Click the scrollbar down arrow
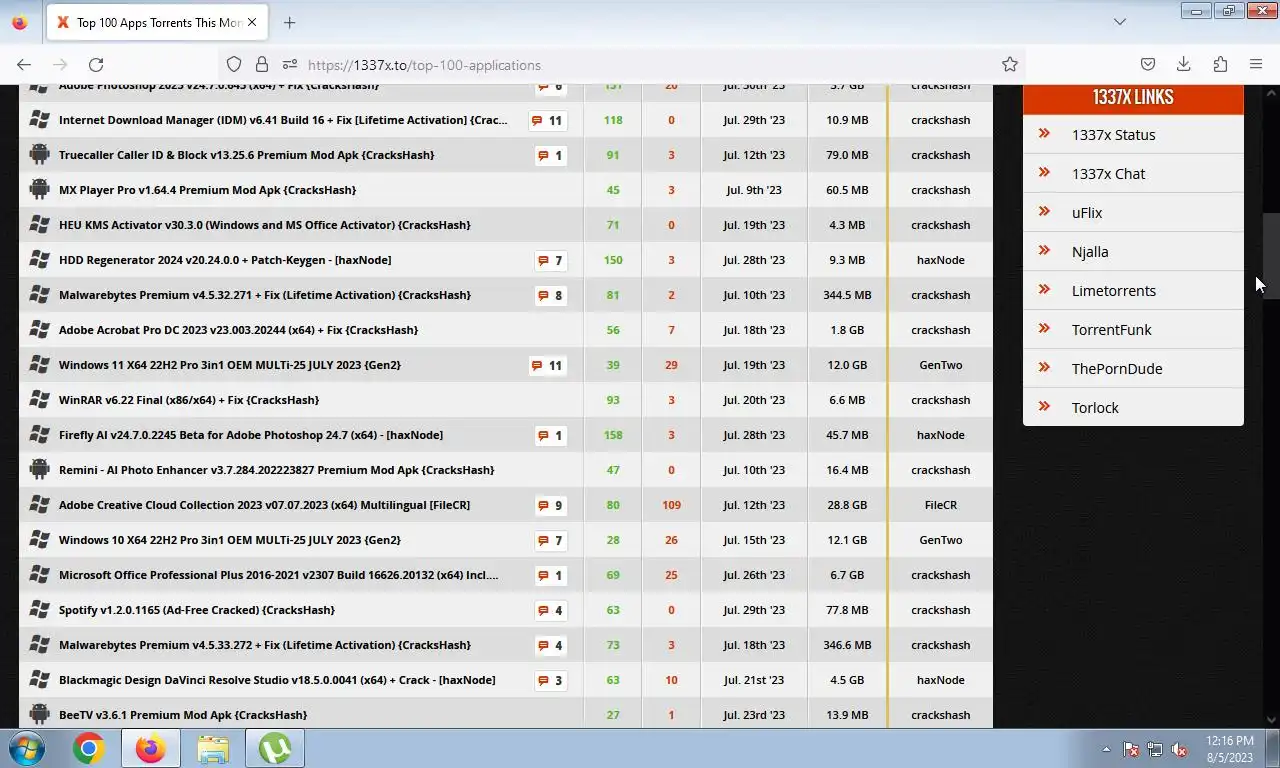The height and width of the screenshot is (768, 1280). pyautogui.click(x=1271, y=719)
